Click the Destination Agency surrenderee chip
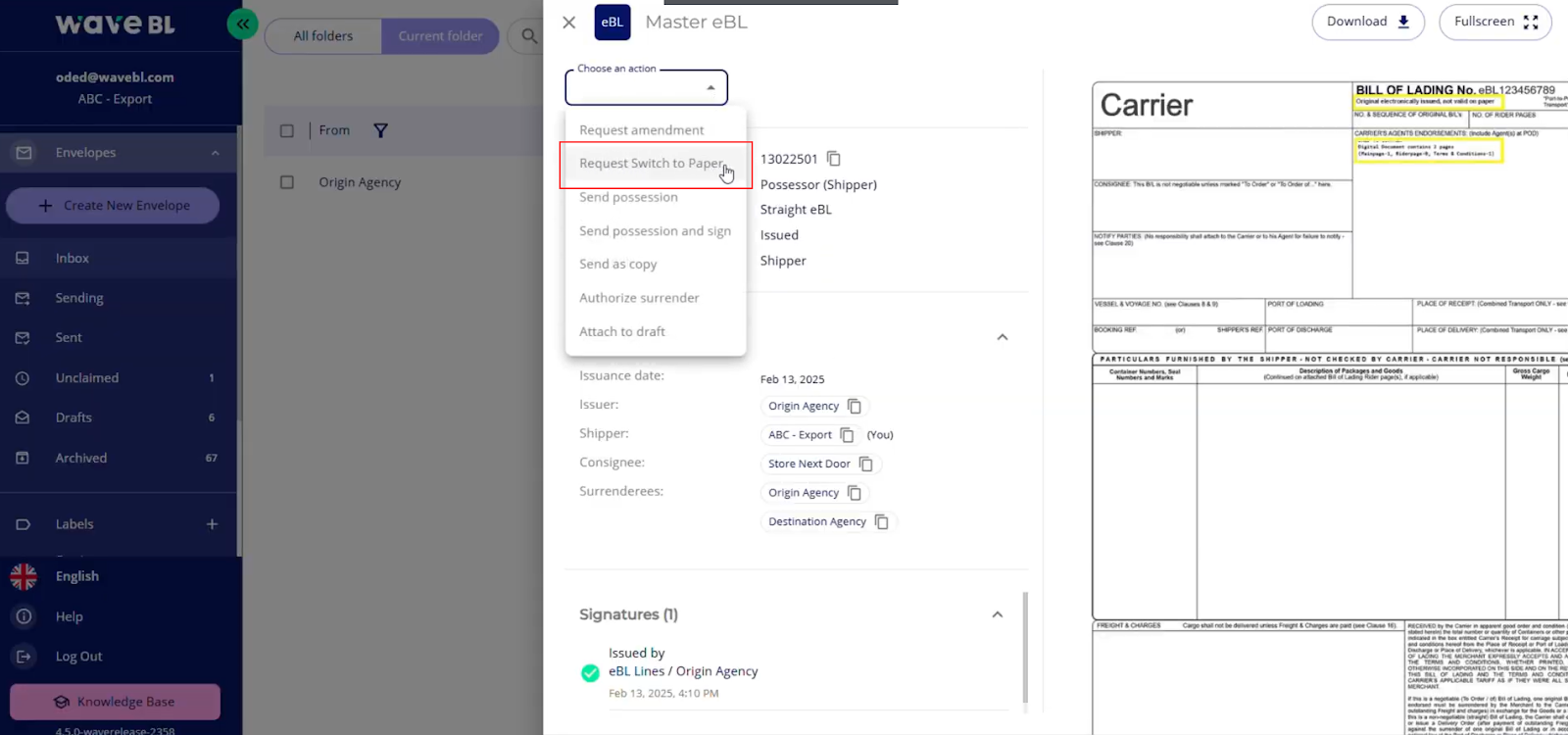The image size is (1568, 735). point(828,522)
